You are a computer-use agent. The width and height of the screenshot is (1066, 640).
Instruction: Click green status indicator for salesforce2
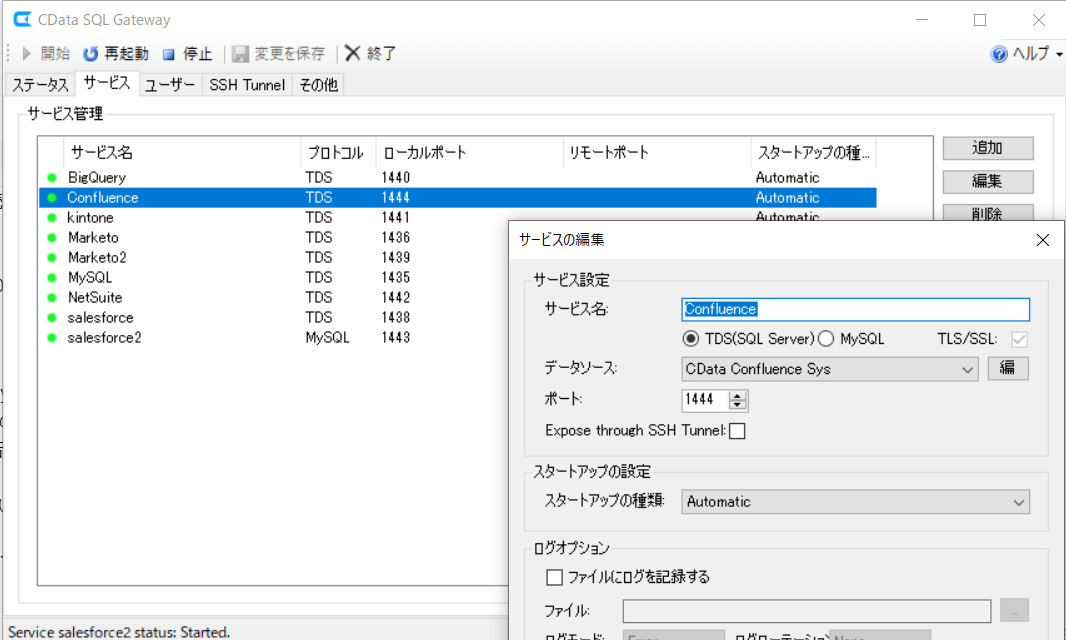click(52, 337)
